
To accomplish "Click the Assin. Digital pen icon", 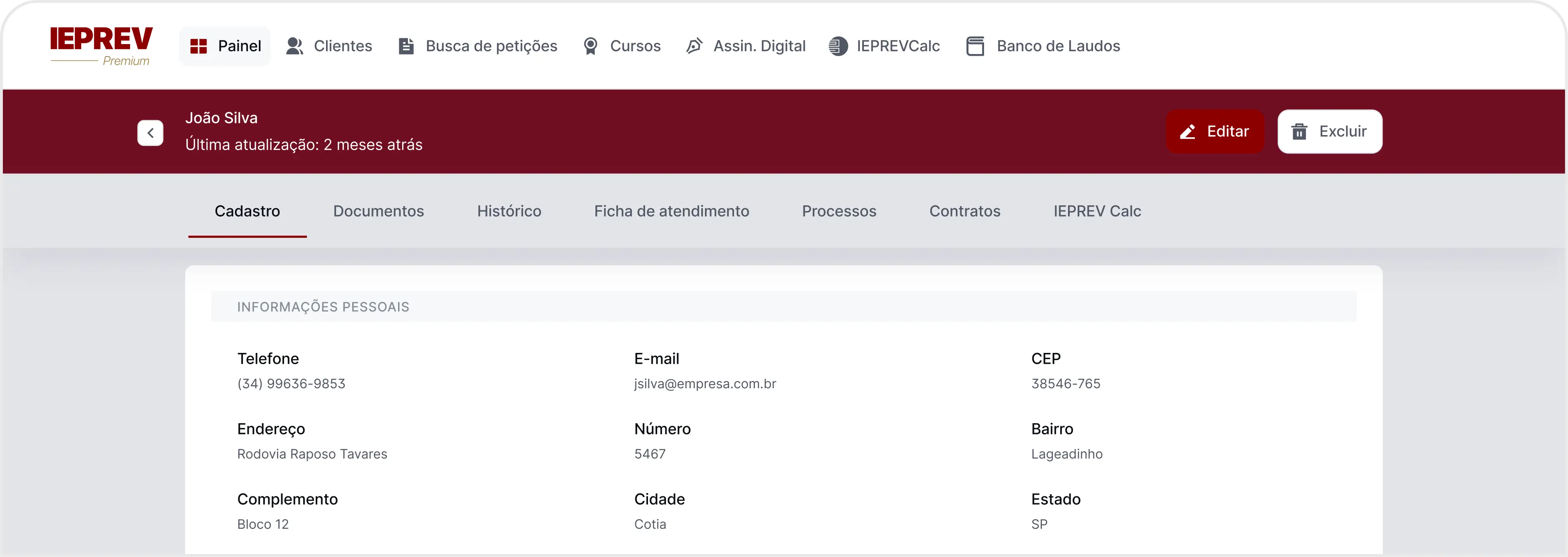I will [x=695, y=46].
